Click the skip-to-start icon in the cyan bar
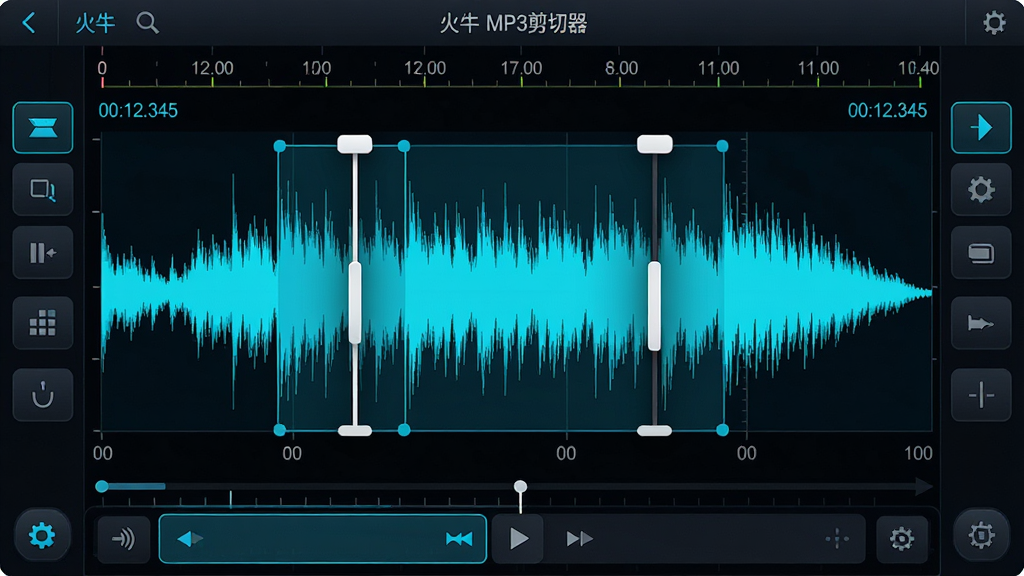Screen dimensions: 1024x576 click(x=458, y=539)
